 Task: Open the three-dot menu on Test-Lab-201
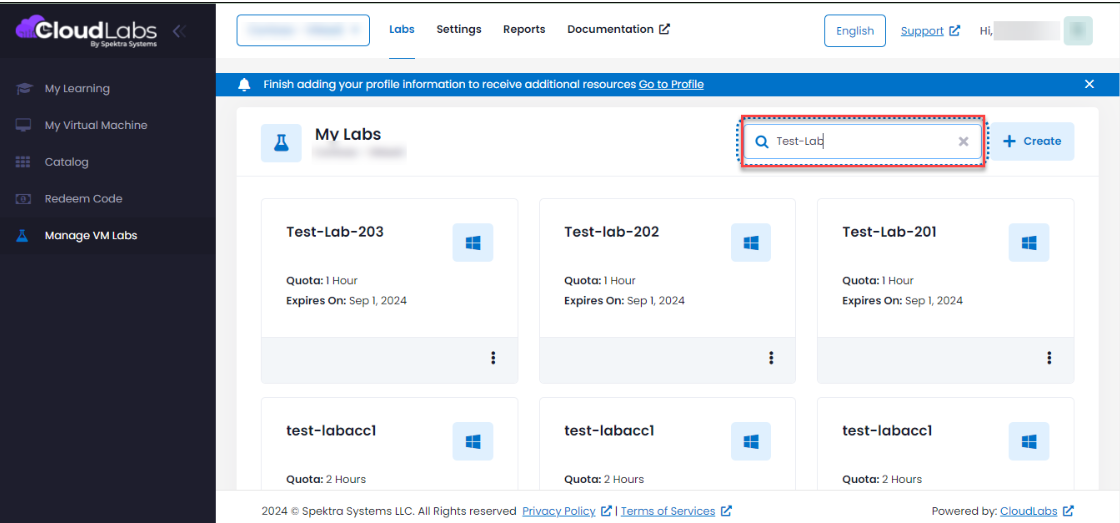pos(1049,358)
